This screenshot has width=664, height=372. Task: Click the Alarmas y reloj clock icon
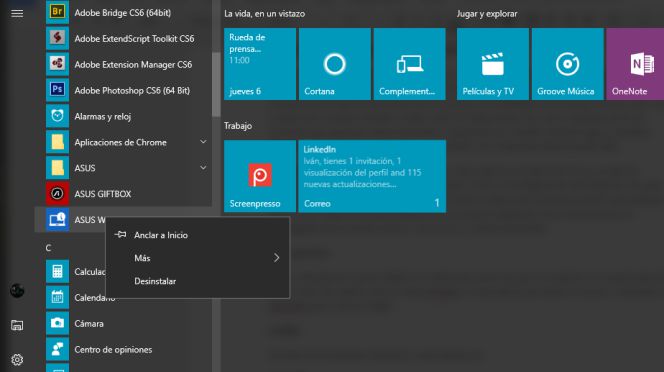57,116
